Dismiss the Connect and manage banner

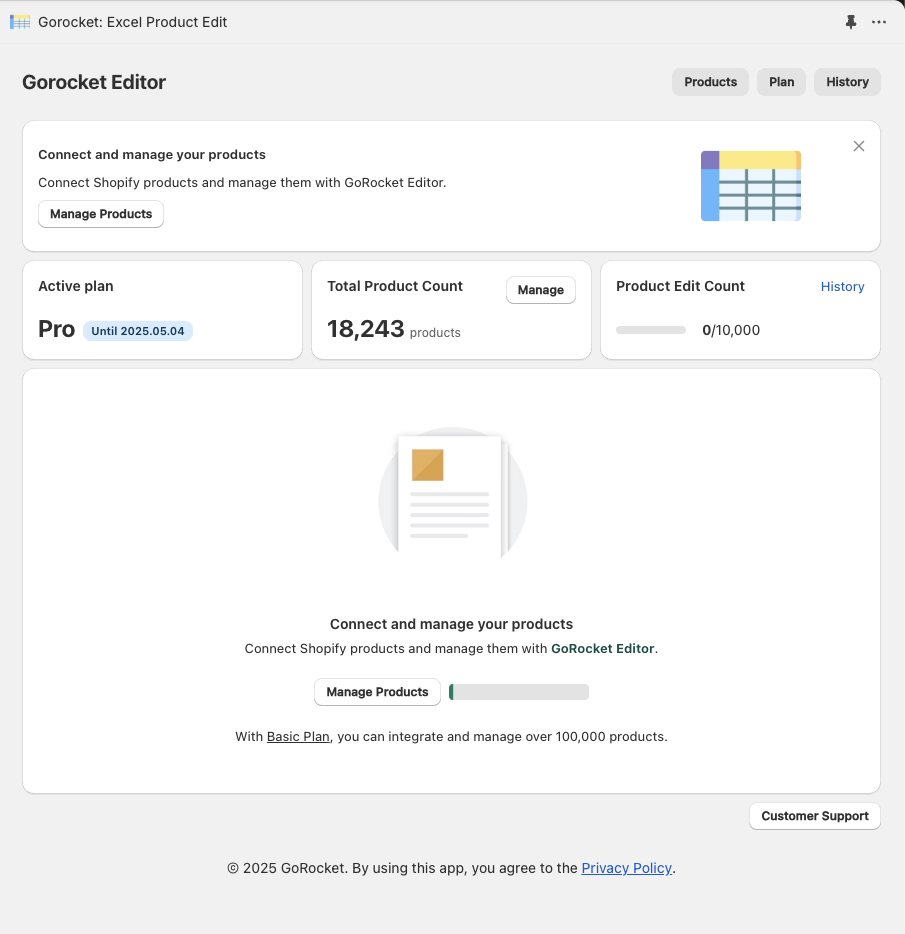tap(859, 146)
